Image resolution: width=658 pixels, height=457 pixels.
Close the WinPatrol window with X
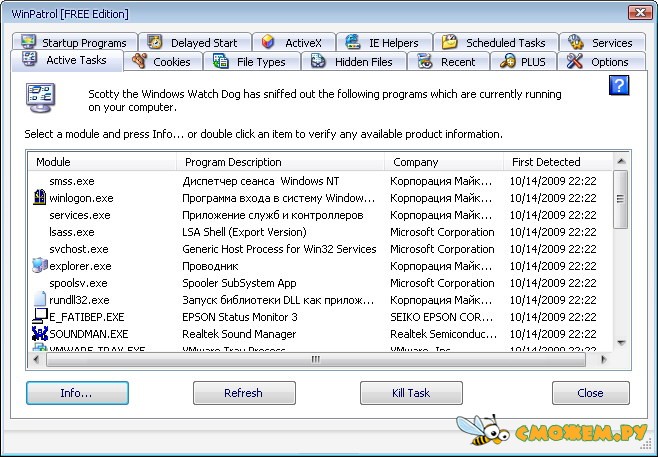(x=640, y=13)
